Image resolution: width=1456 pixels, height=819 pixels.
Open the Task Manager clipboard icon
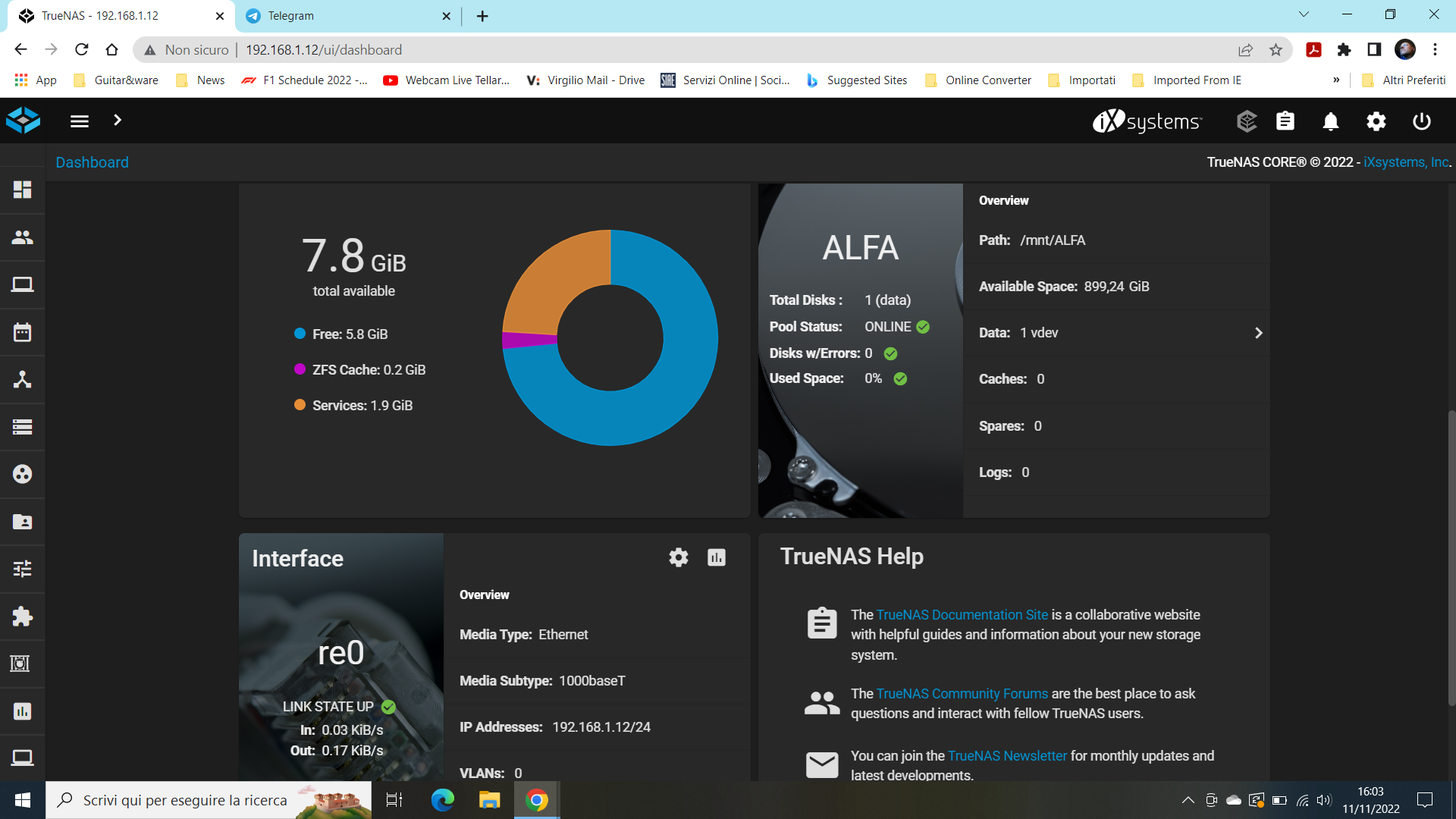click(1285, 121)
